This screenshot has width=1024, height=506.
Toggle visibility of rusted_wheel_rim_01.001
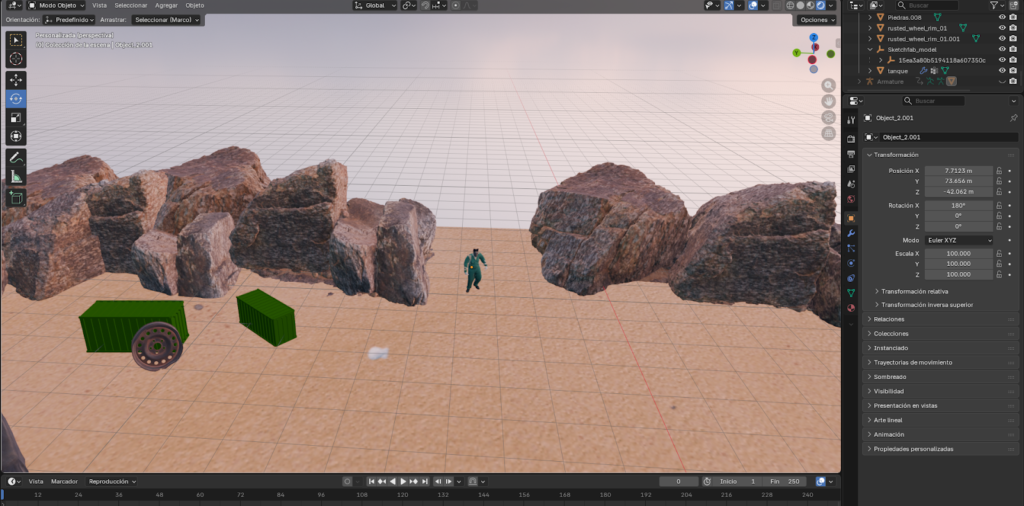click(1002, 39)
